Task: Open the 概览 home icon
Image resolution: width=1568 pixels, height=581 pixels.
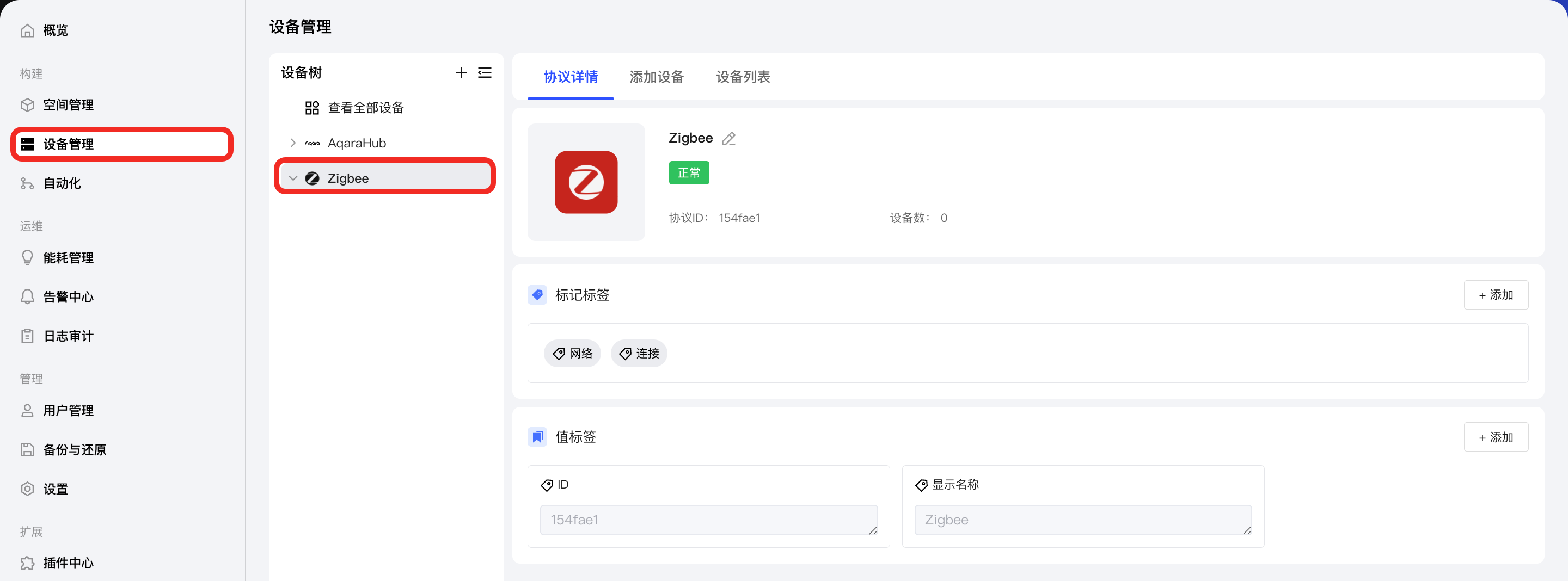Action: (27, 30)
